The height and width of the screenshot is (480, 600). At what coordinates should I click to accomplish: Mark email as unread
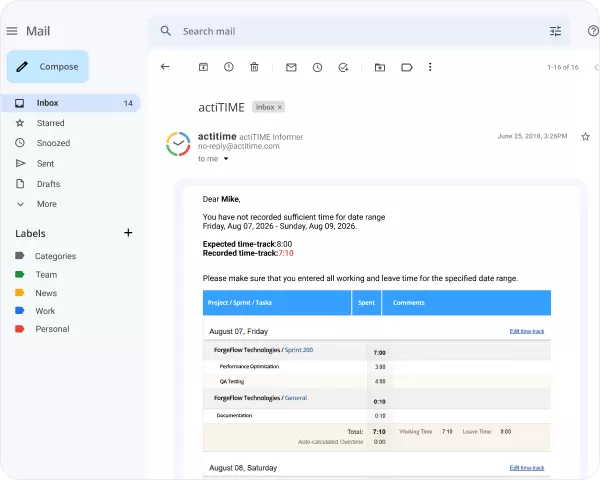point(291,67)
